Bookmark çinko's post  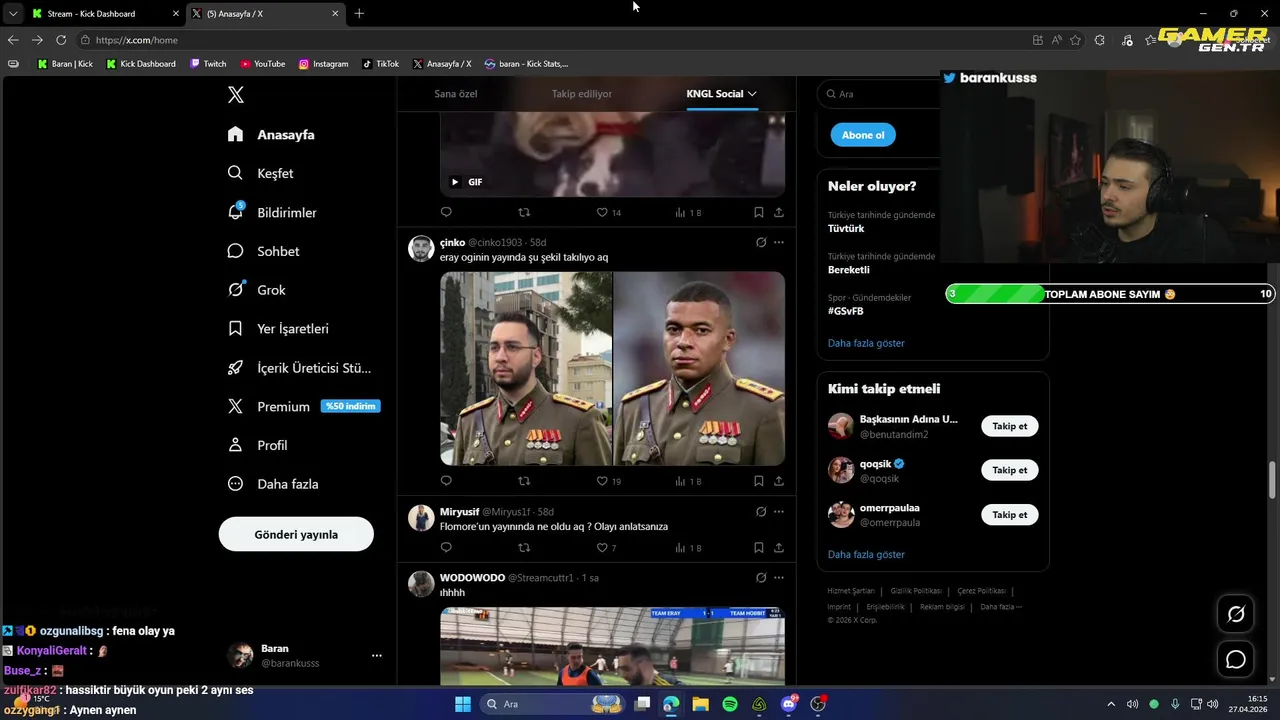click(x=759, y=481)
